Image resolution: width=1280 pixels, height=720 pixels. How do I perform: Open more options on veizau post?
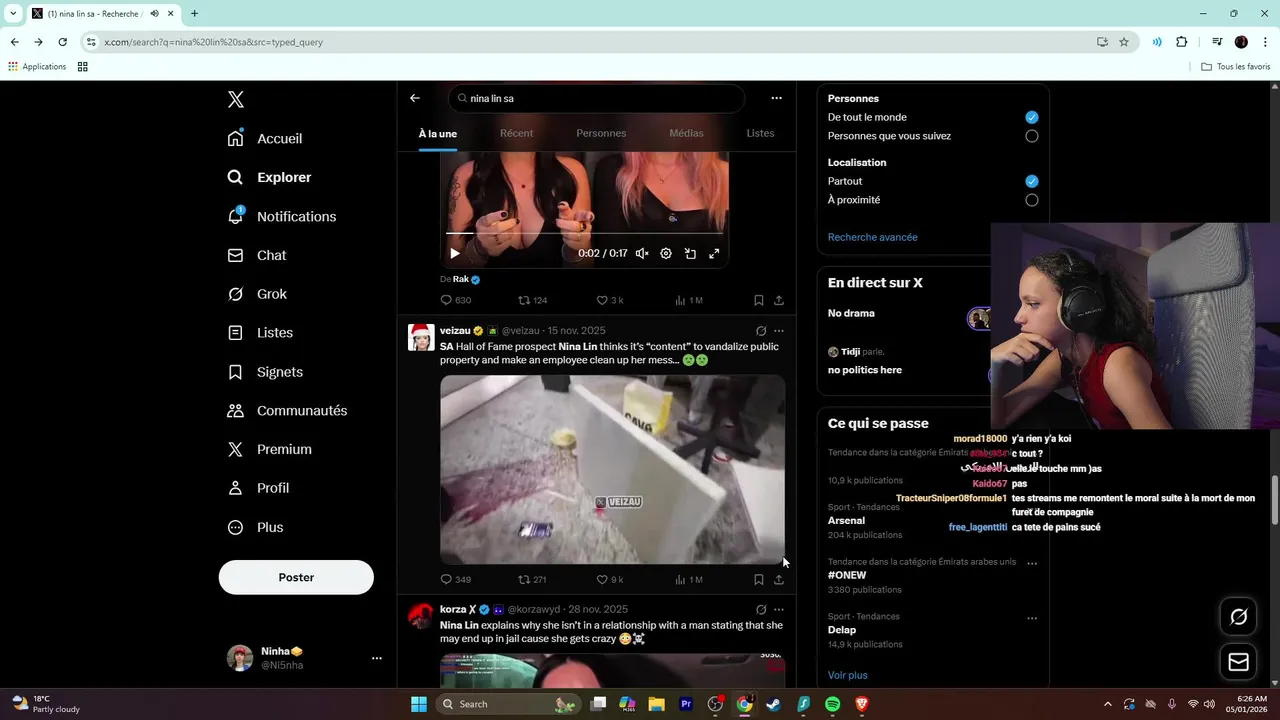click(x=779, y=331)
